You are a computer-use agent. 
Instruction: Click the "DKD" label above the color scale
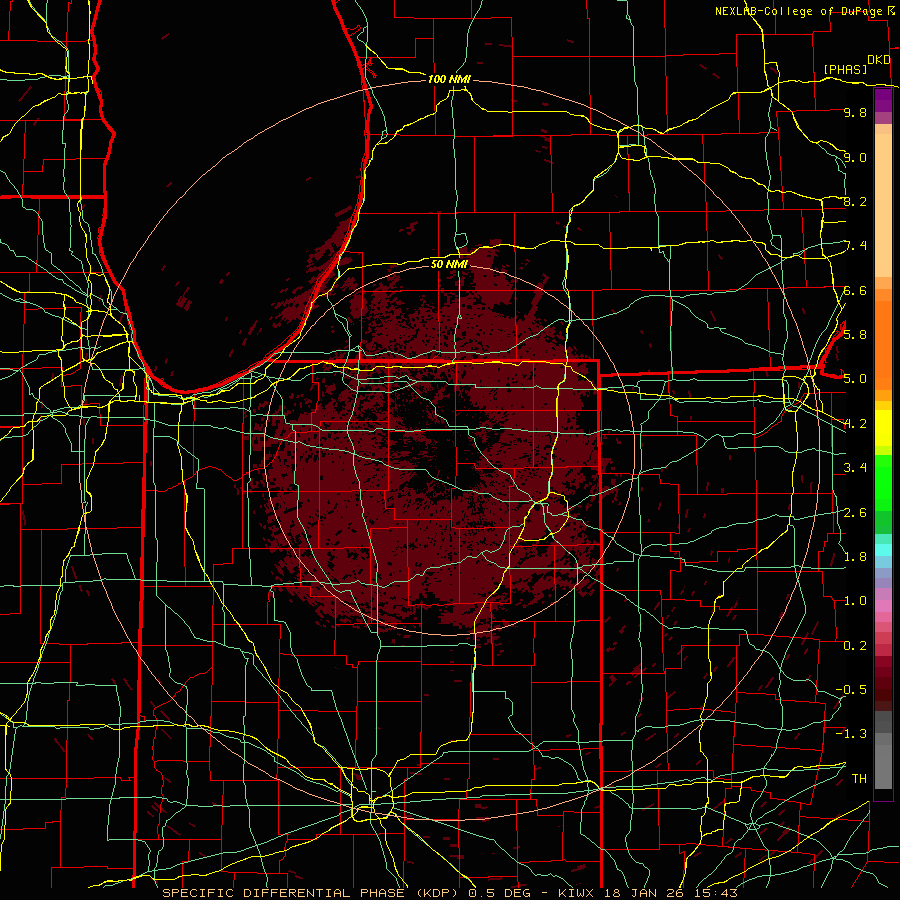pyautogui.click(x=878, y=60)
